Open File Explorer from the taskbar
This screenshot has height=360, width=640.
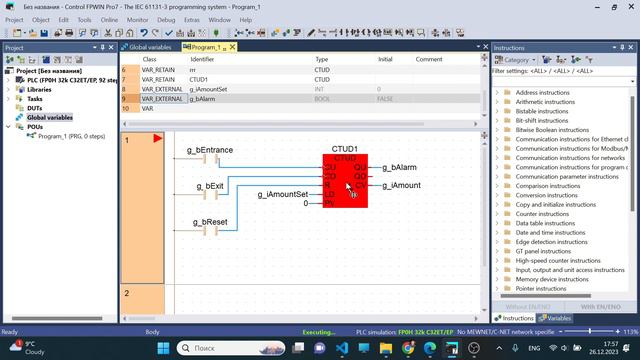386,348
